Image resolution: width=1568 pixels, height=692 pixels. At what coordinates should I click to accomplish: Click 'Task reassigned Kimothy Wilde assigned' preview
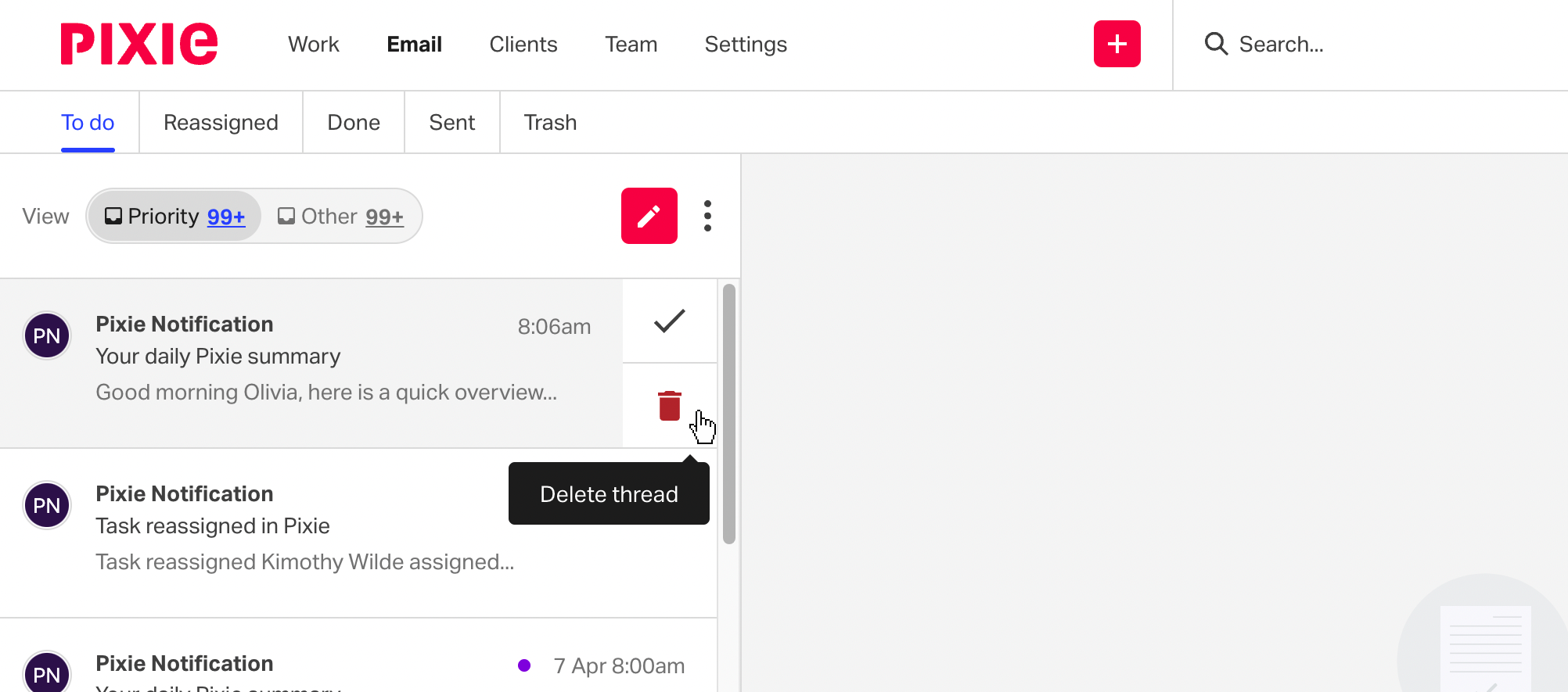305,562
